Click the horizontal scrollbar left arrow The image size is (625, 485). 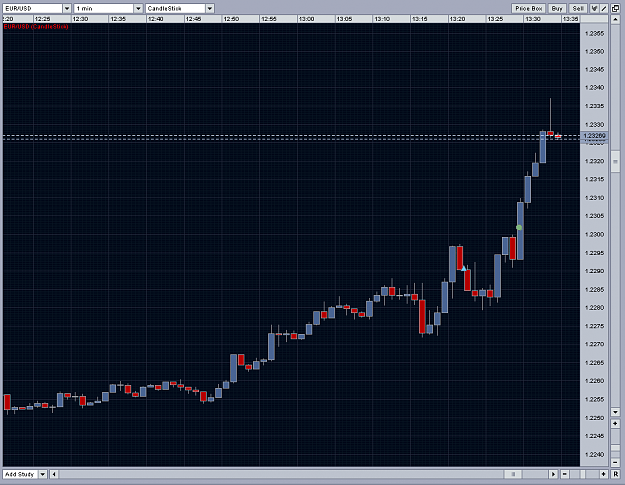click(54, 474)
